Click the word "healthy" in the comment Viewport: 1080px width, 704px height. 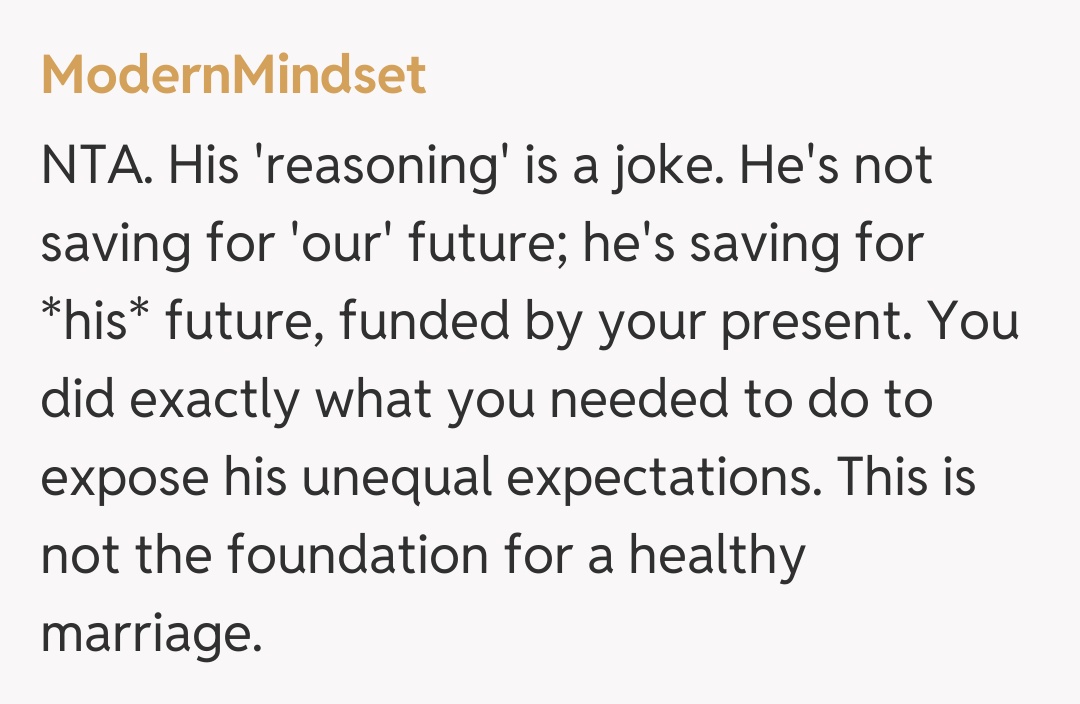[x=717, y=555]
